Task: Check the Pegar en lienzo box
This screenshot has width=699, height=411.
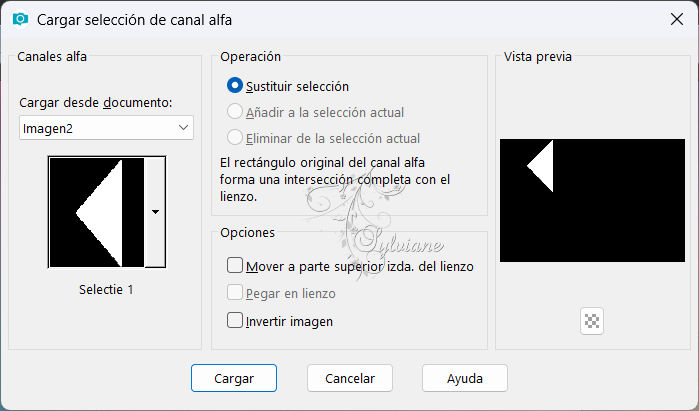Action: click(234, 293)
